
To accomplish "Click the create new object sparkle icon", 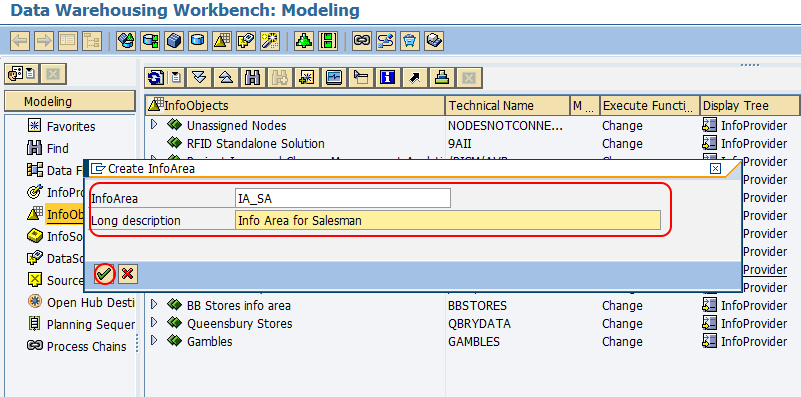I will (307, 78).
